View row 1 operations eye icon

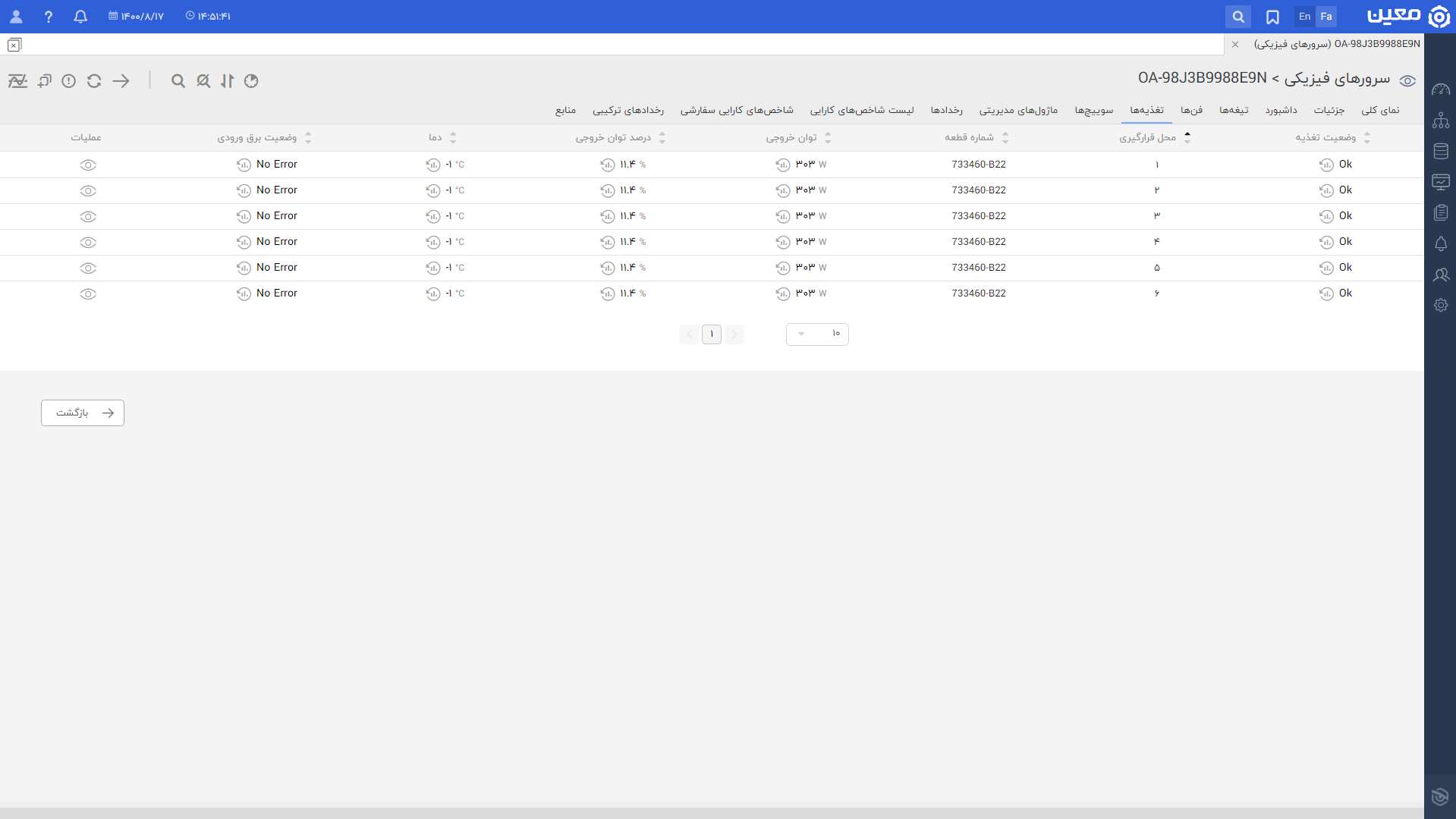pyautogui.click(x=88, y=165)
